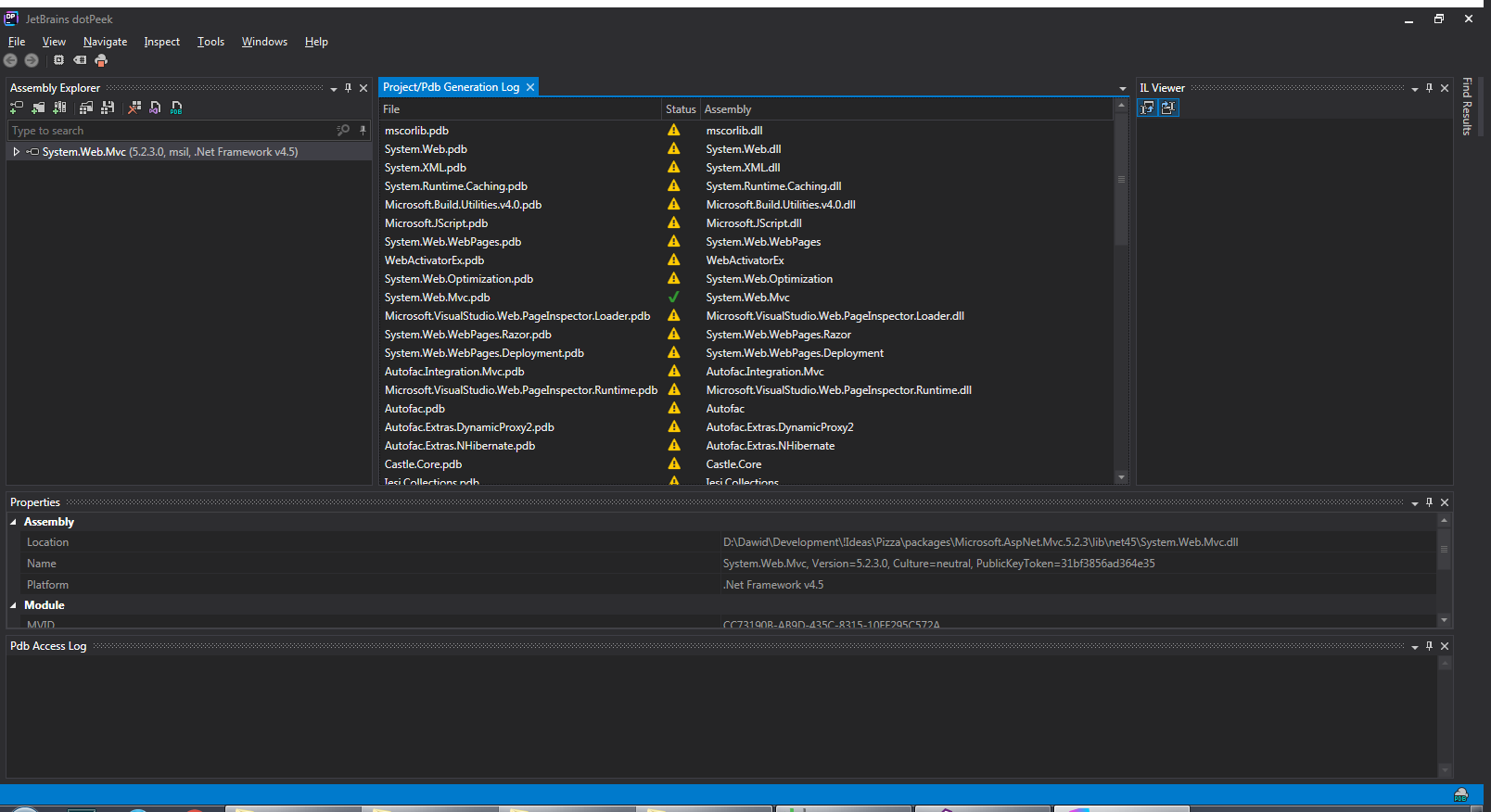Click the Location value path in Properties
This screenshot has width=1491, height=812.
980,542
